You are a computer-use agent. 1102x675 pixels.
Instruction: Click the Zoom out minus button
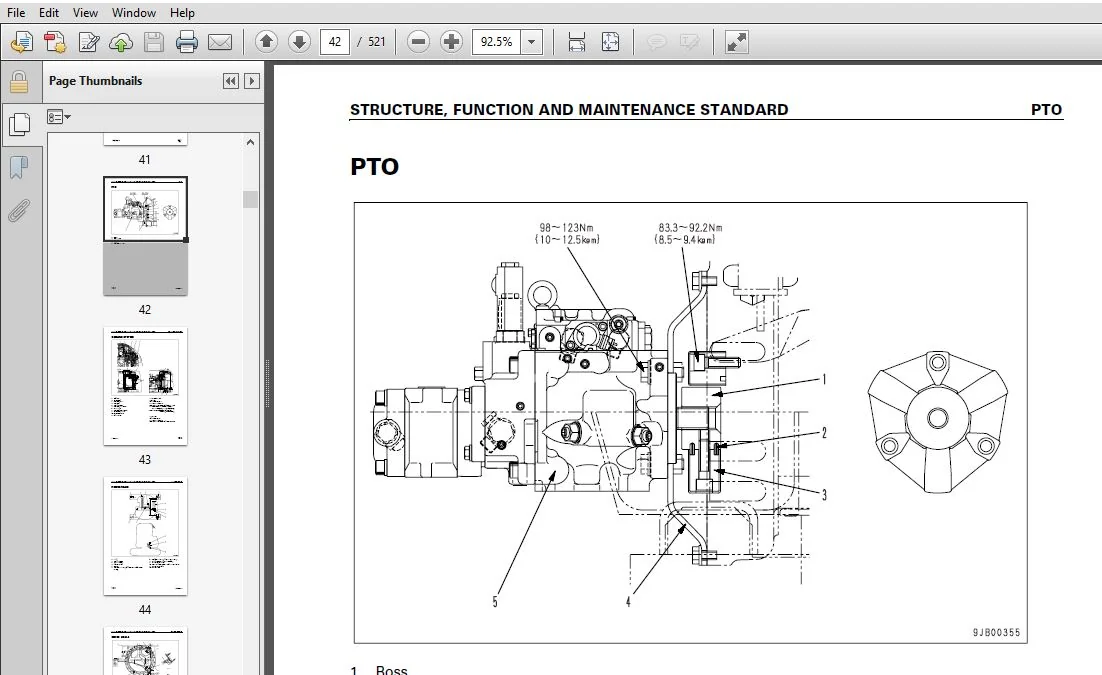[418, 42]
